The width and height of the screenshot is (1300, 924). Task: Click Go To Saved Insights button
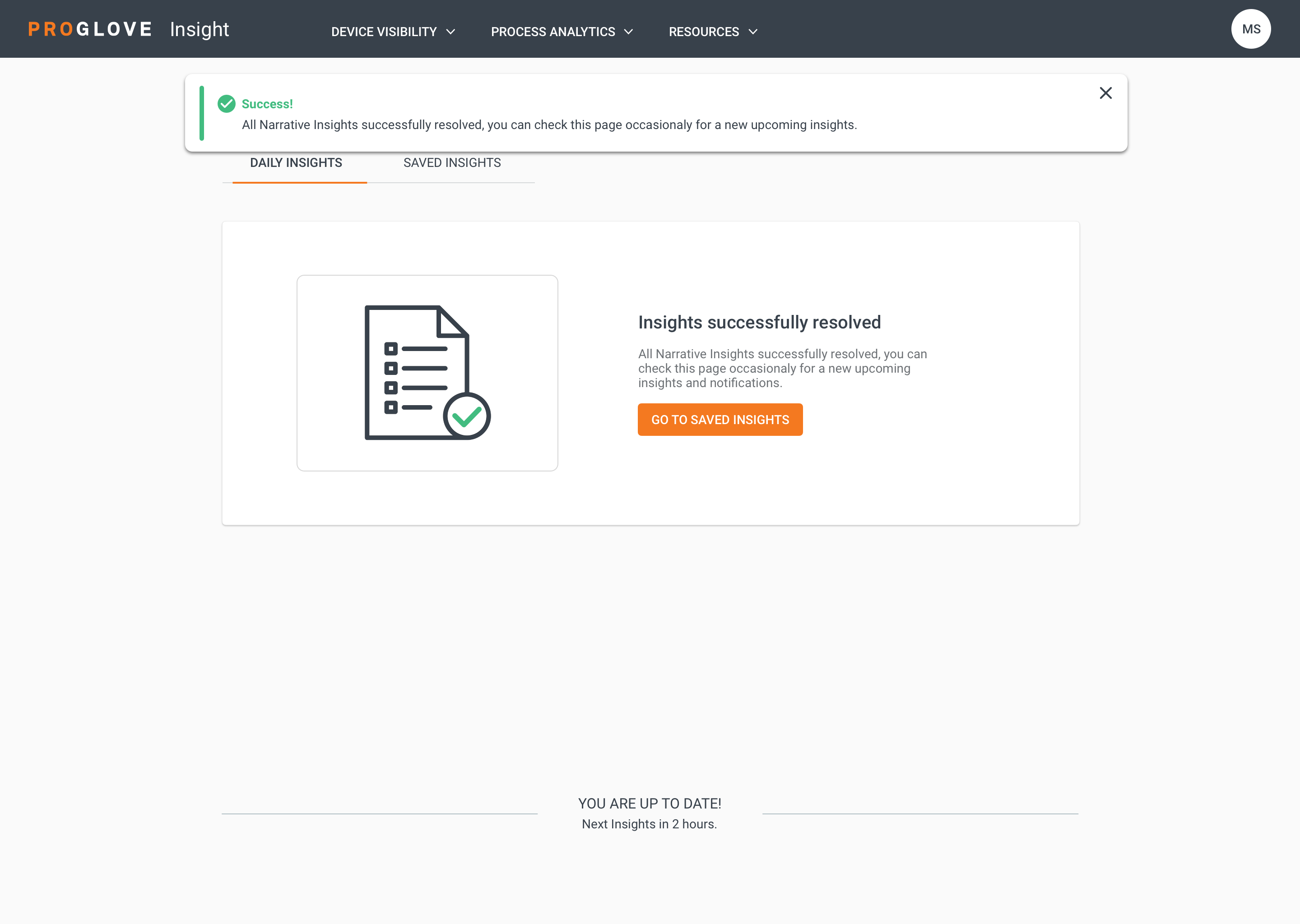coord(720,419)
